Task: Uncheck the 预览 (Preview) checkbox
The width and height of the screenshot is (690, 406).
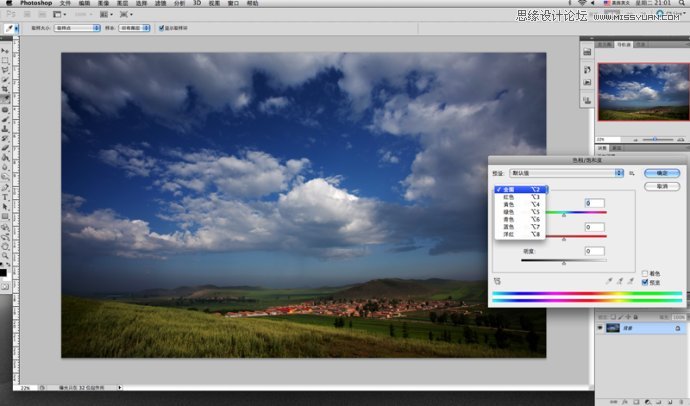Action: (645, 282)
